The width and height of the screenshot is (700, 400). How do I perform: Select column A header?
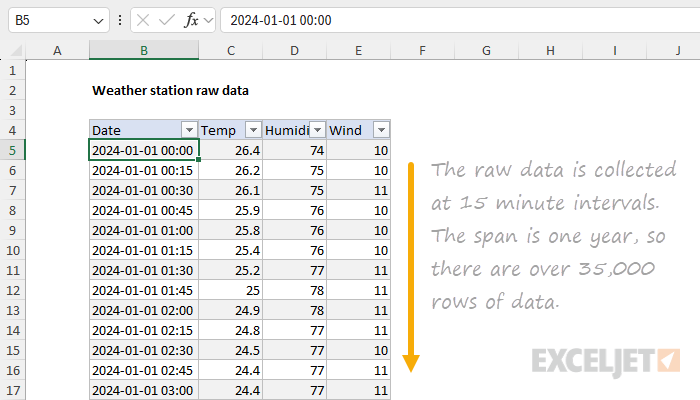[57, 50]
